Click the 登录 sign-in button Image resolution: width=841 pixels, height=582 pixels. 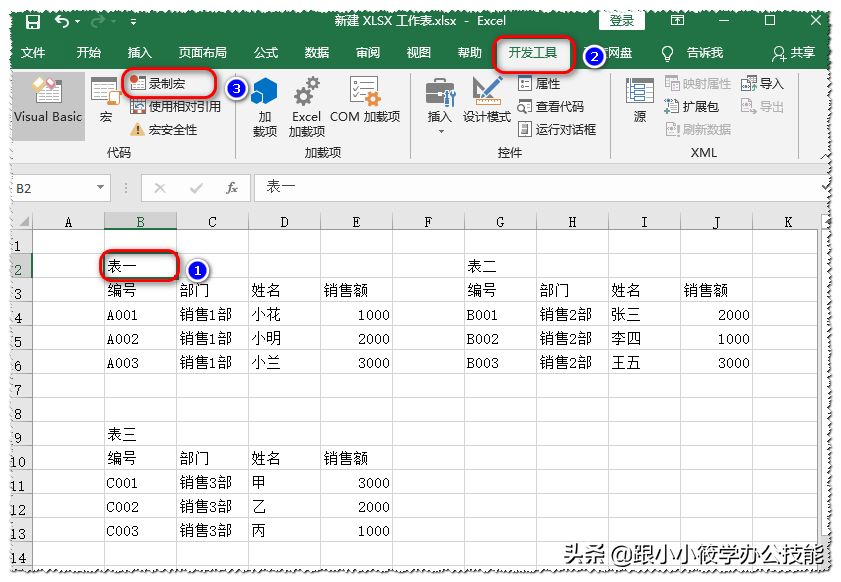coord(621,20)
